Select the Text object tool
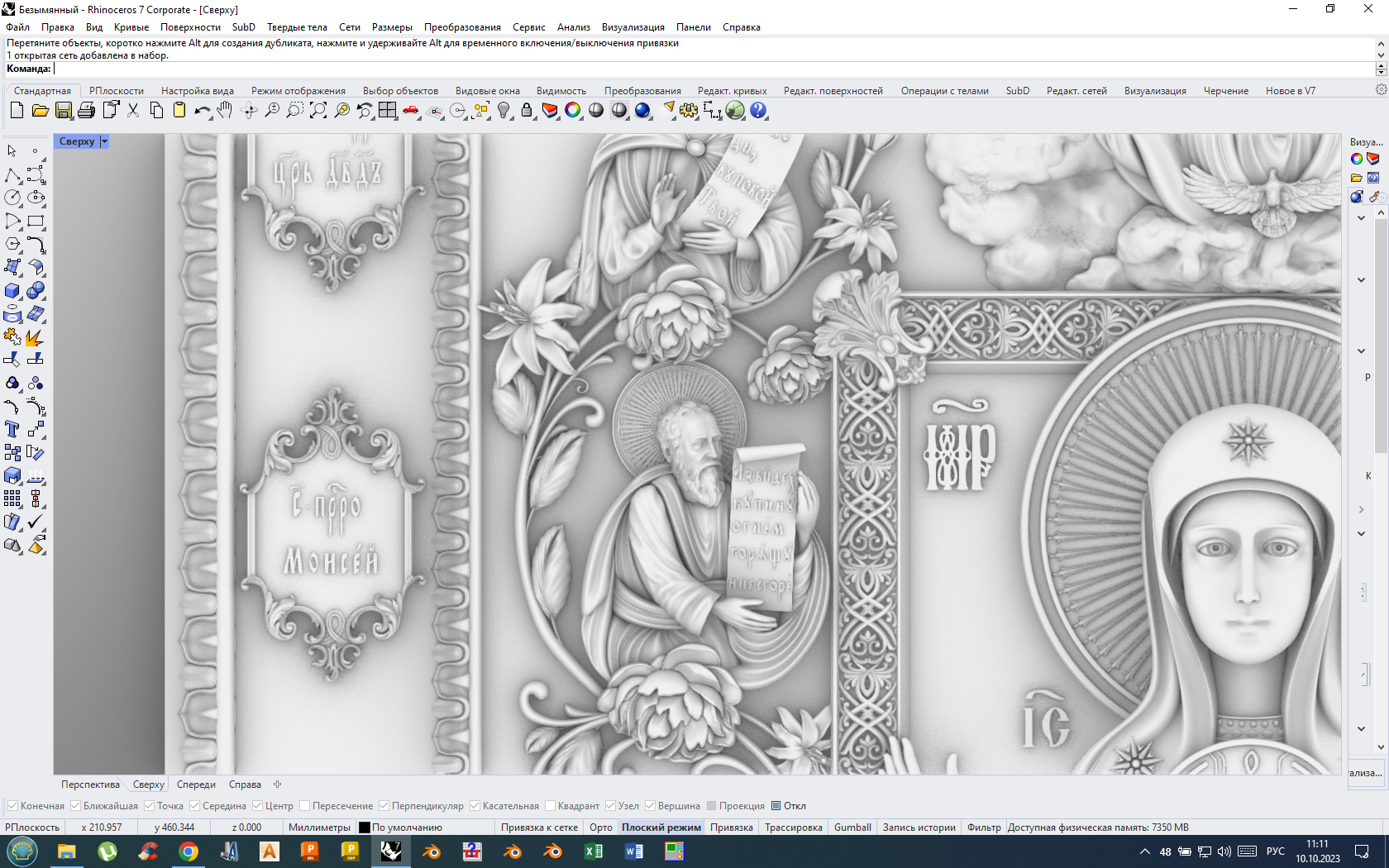 [12, 429]
